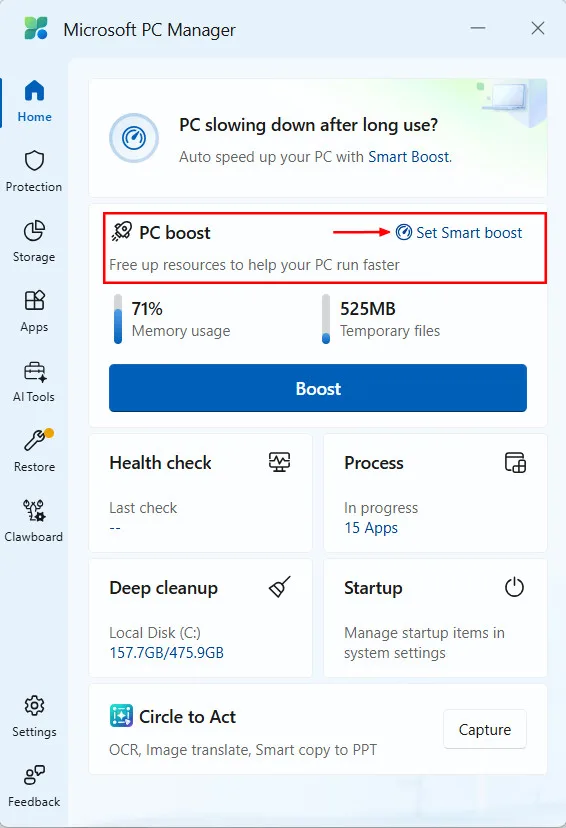
Task: Click the temporary files level bar
Action: point(326,319)
